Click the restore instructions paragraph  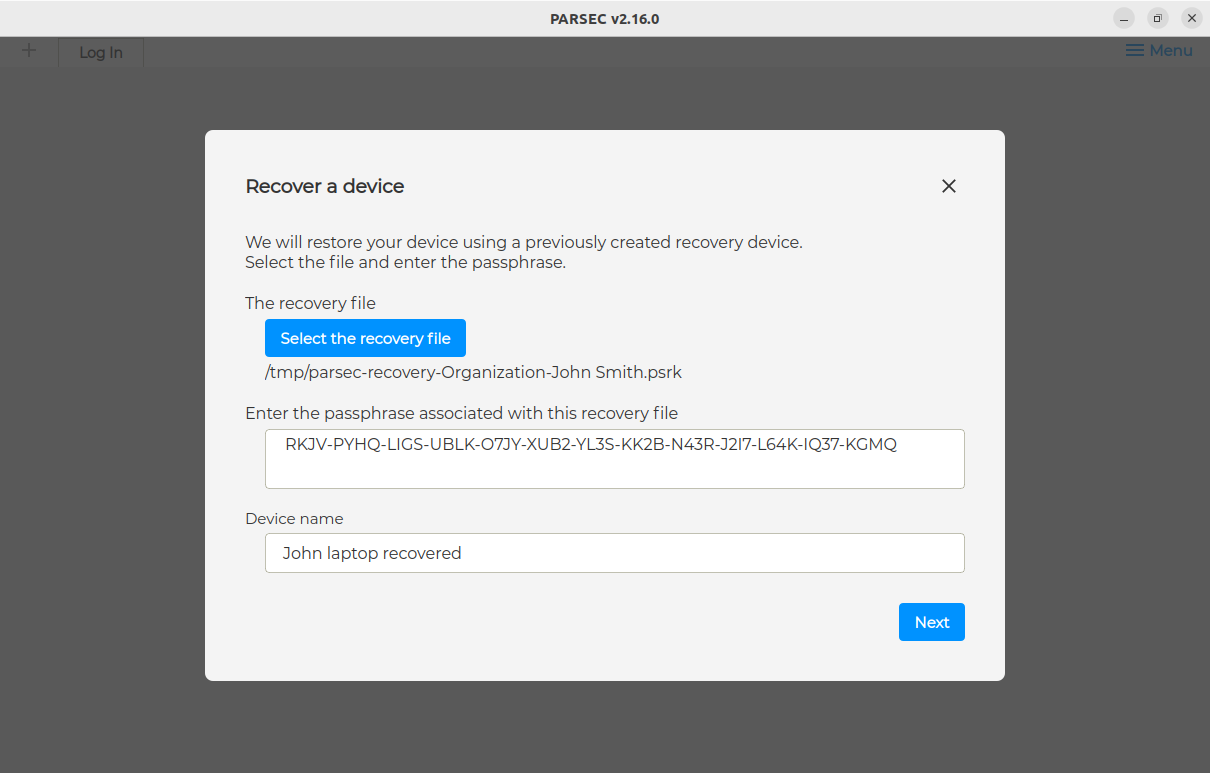pyautogui.click(x=524, y=252)
